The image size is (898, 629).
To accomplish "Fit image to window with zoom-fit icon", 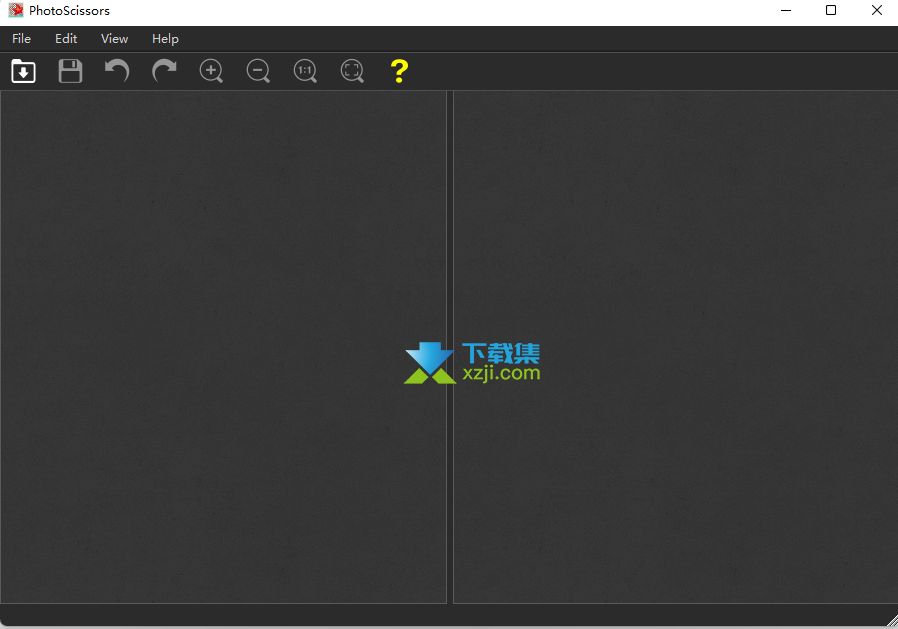I will (352, 71).
